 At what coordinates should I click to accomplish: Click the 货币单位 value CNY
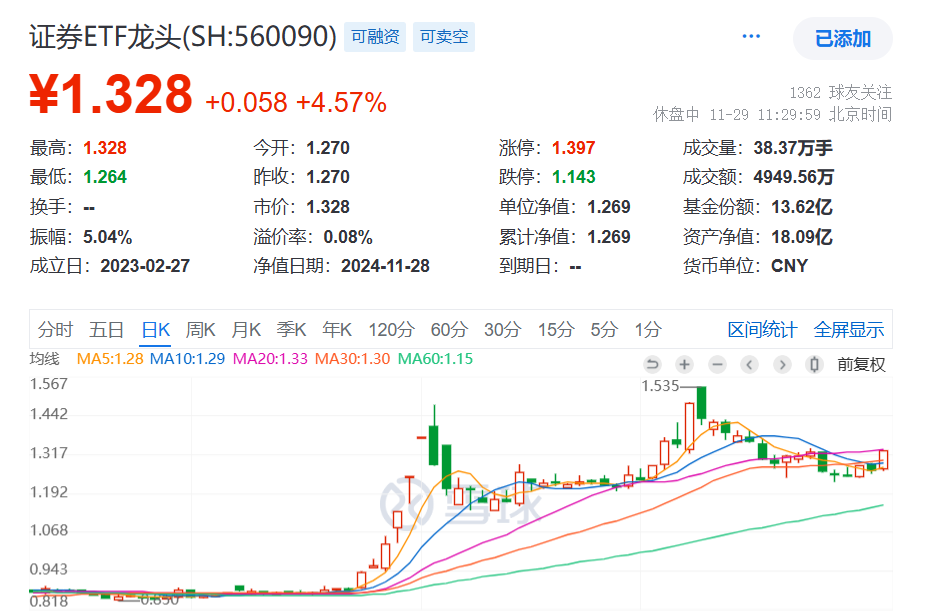[790, 266]
